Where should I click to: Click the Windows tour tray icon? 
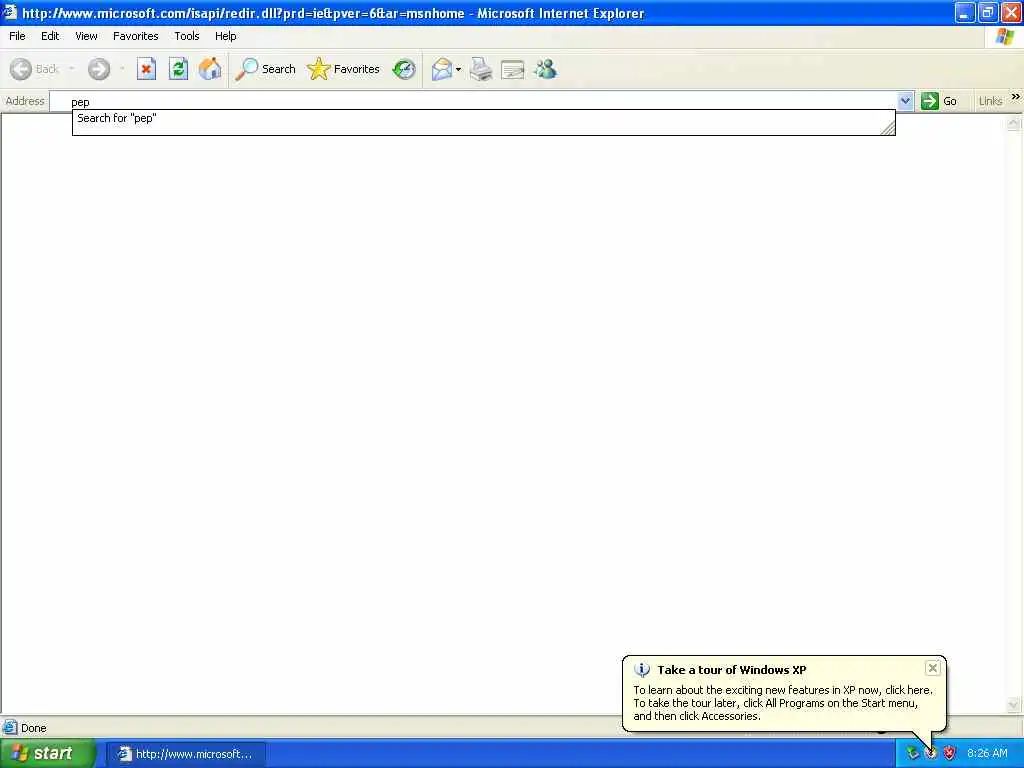click(931, 753)
